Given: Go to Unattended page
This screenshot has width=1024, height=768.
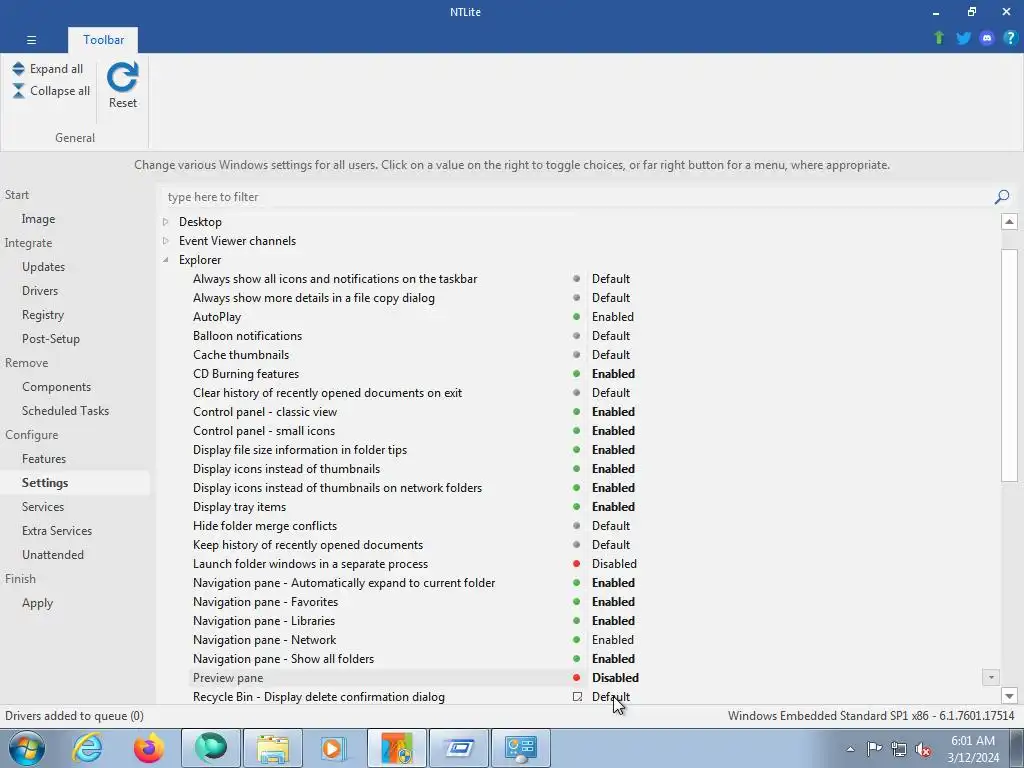Looking at the screenshot, I should click(53, 554).
